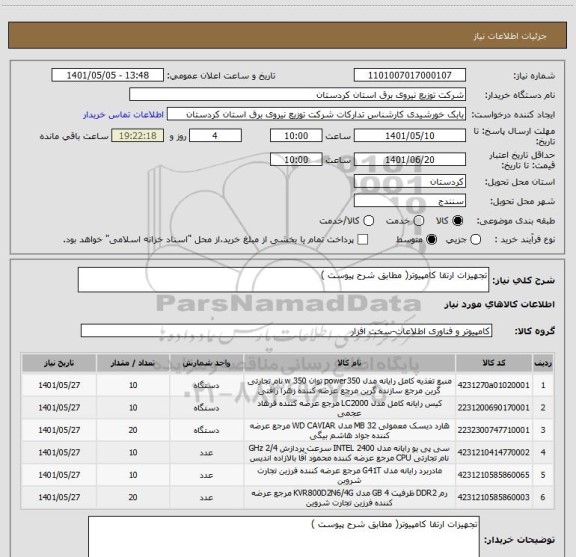The height and width of the screenshot is (557, 576).
Task: Click the LC2000 computer case item name
Action: coord(349,408)
